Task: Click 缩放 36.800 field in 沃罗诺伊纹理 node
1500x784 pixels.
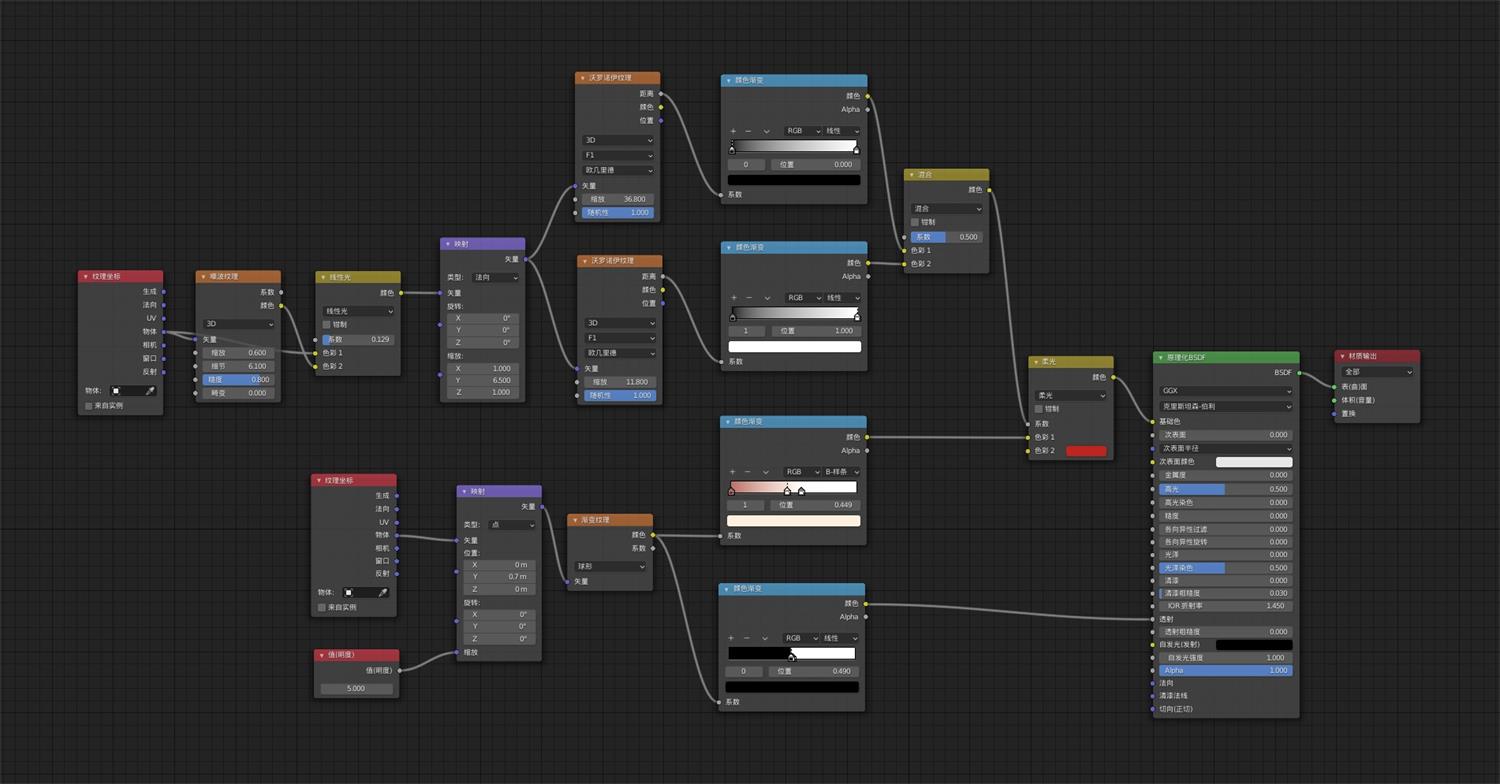Action: tap(618, 199)
